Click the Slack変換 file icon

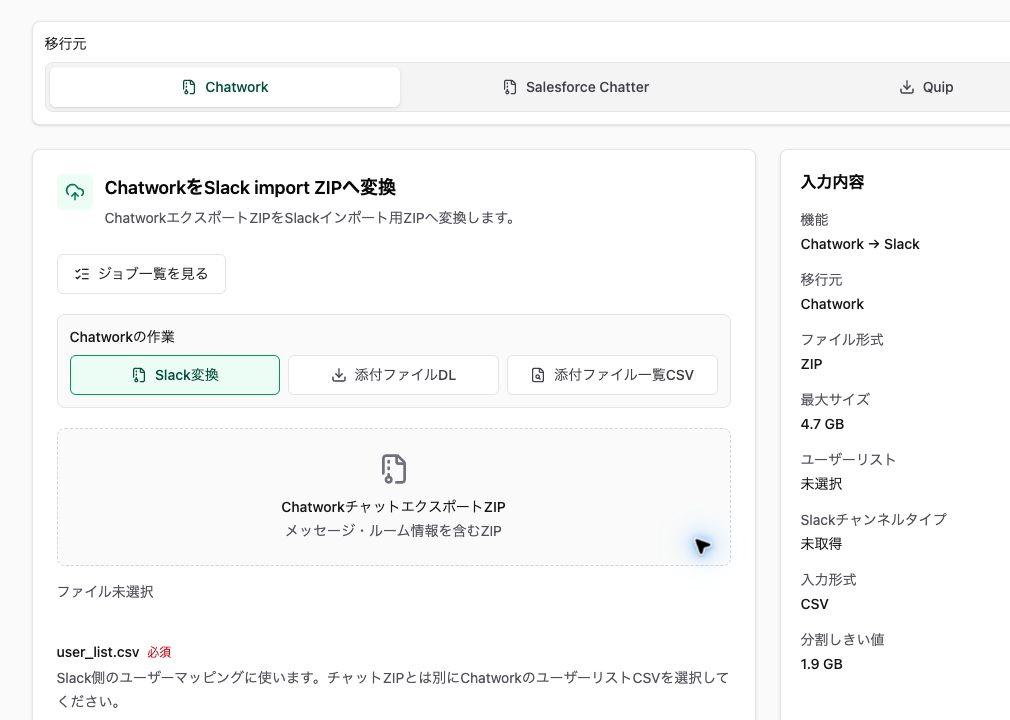pos(138,375)
